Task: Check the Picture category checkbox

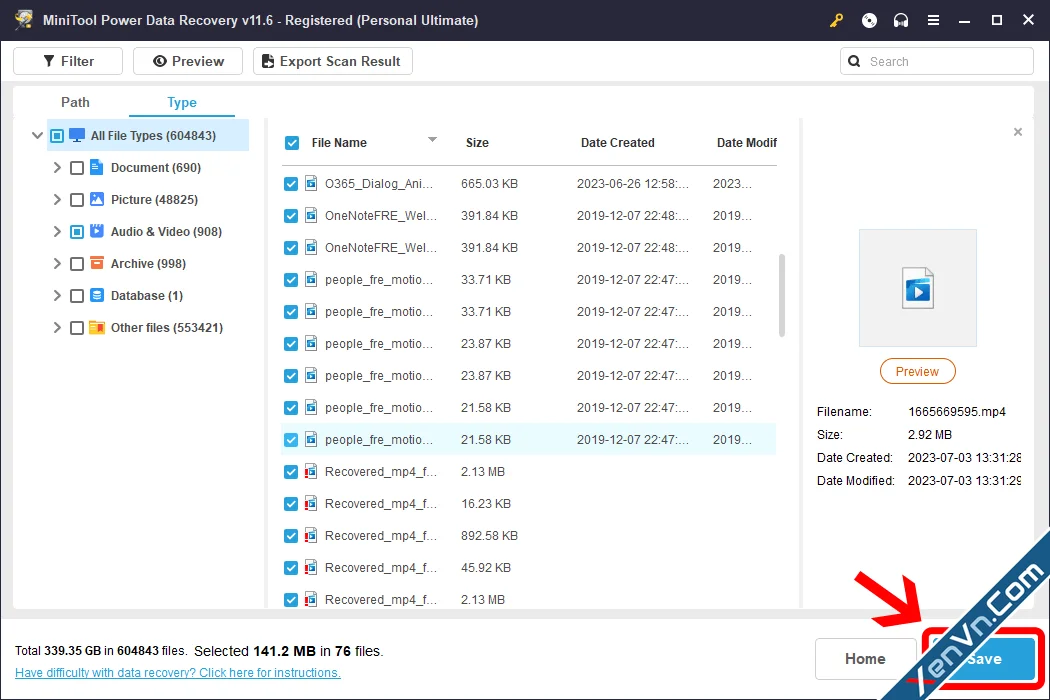Action: (77, 200)
